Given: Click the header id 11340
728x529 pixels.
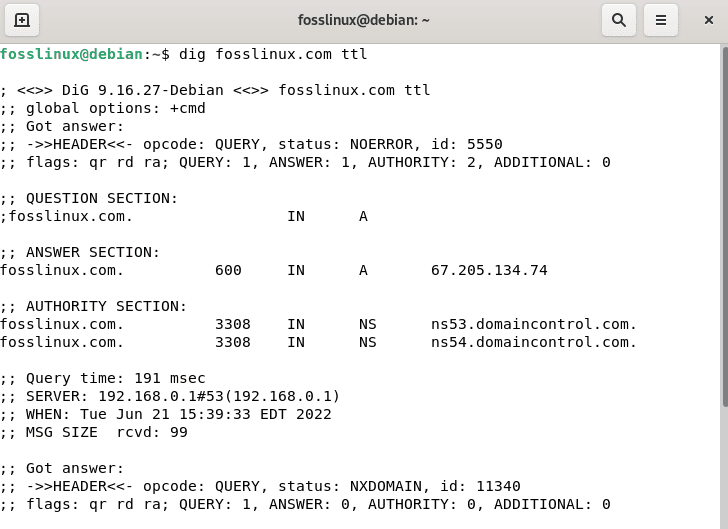Looking at the screenshot, I should (x=480, y=486).
